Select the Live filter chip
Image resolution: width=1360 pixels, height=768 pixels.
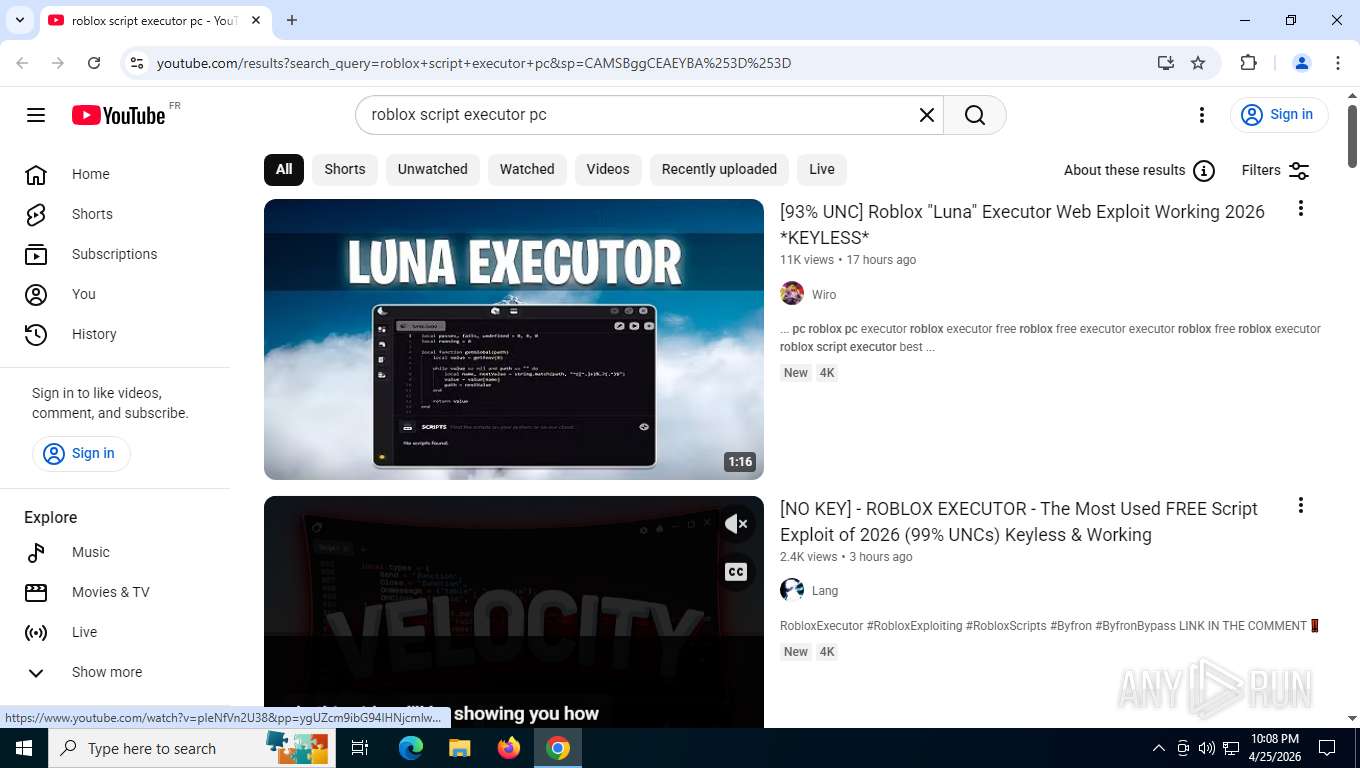coord(822,169)
